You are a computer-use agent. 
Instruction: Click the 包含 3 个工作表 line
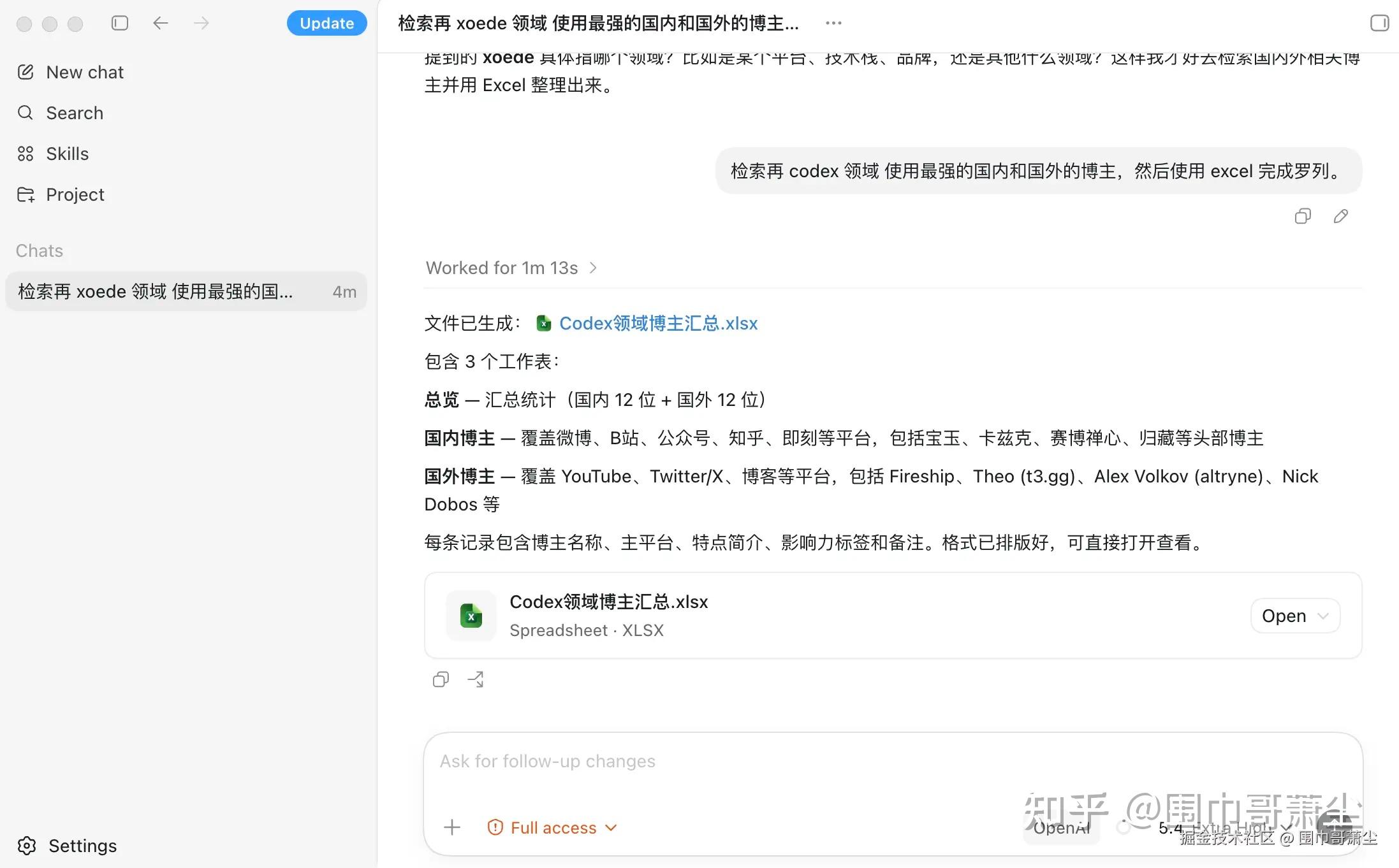[492, 361]
